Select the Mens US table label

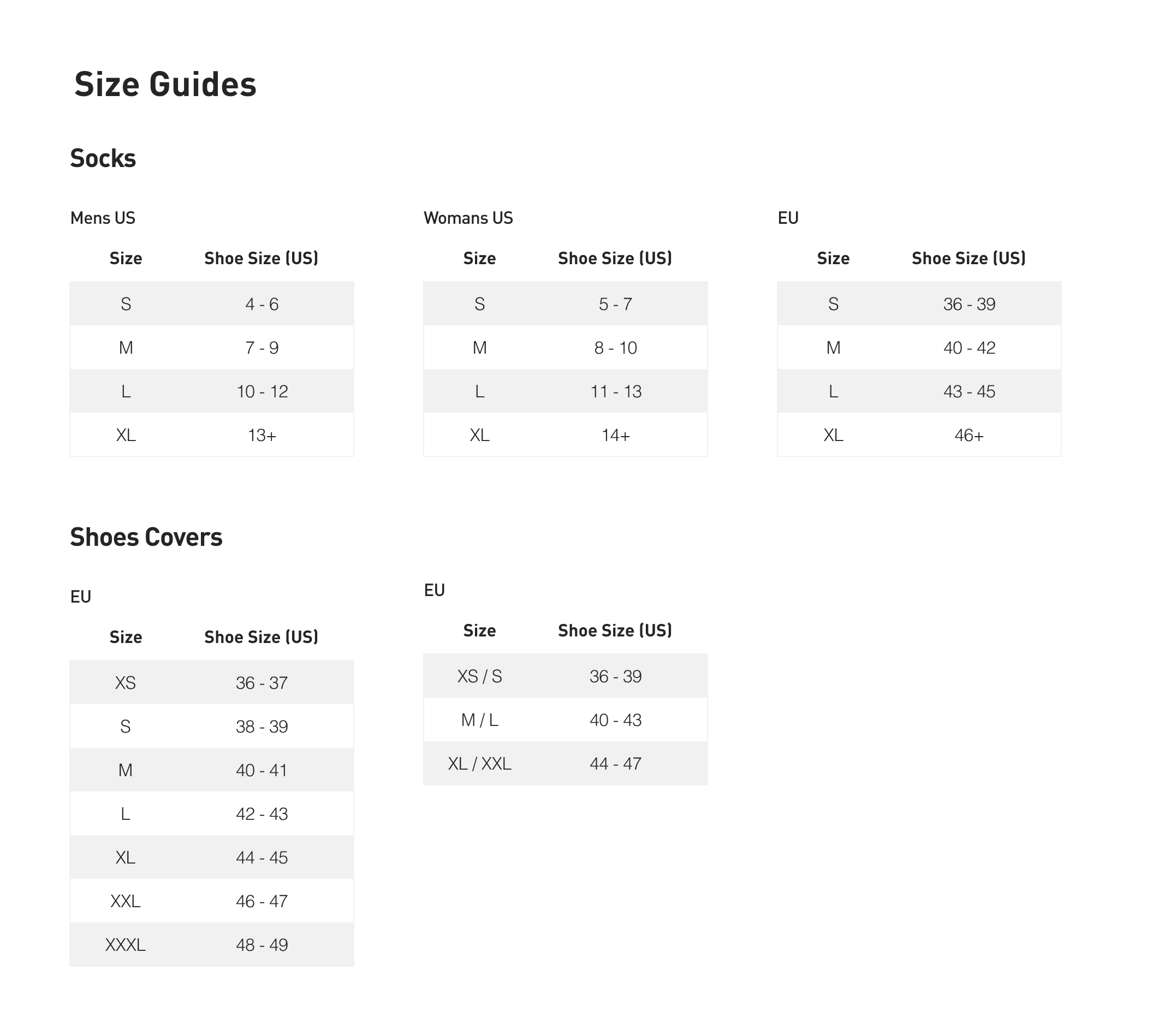103,218
